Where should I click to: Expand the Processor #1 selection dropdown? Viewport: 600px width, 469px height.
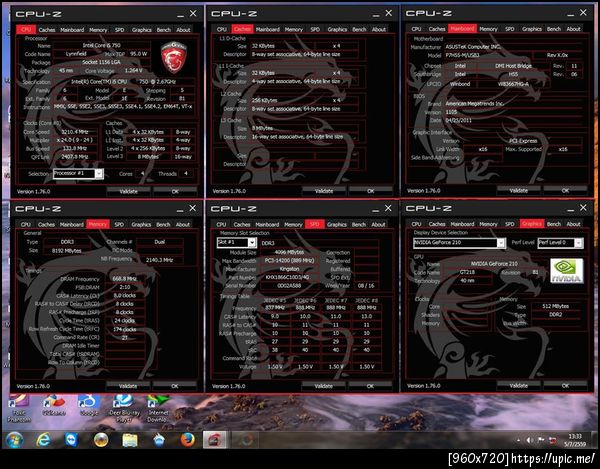[99, 174]
